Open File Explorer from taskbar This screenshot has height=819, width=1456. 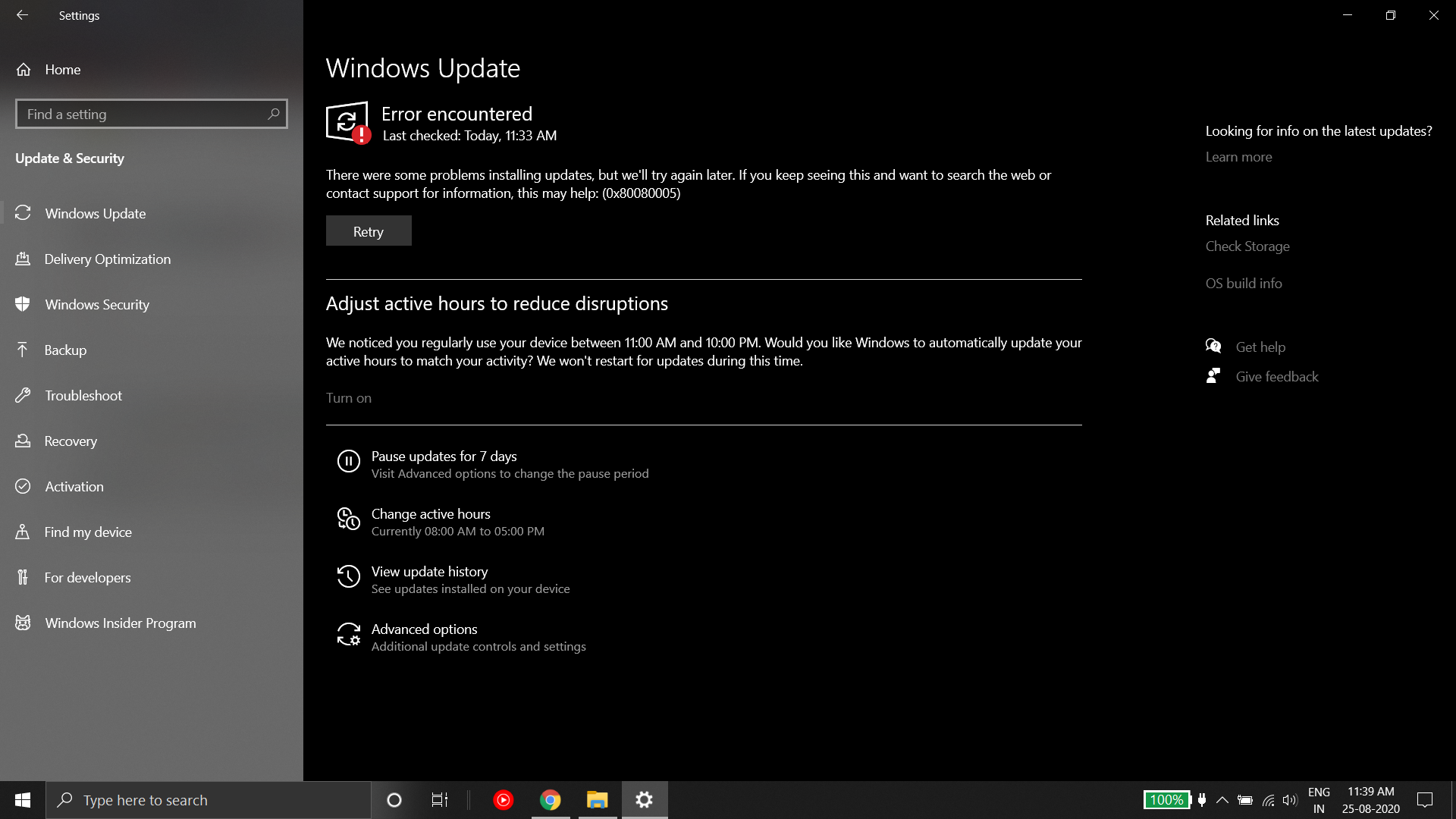pos(598,800)
